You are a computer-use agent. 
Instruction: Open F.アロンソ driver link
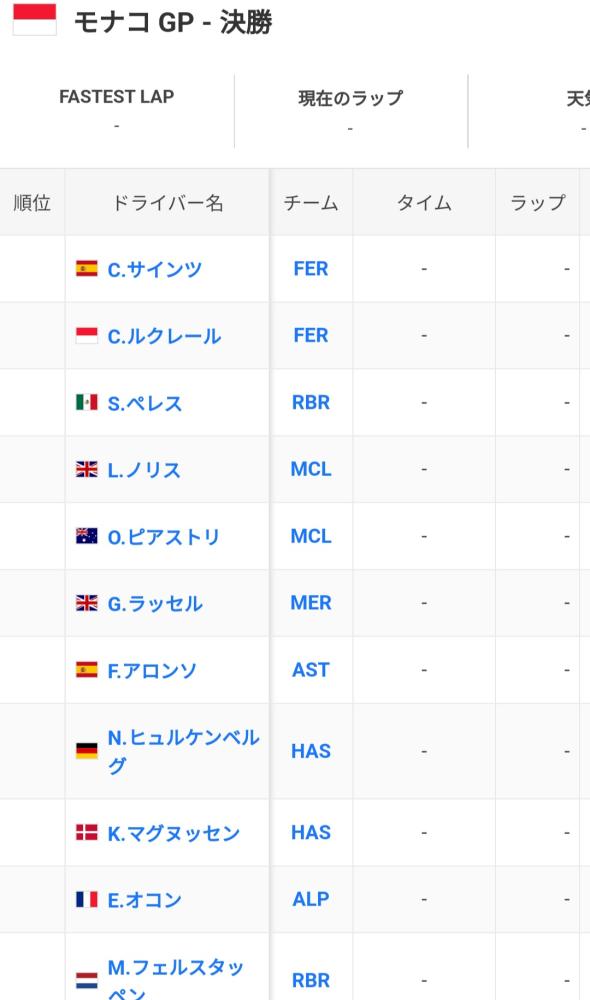pos(152,670)
